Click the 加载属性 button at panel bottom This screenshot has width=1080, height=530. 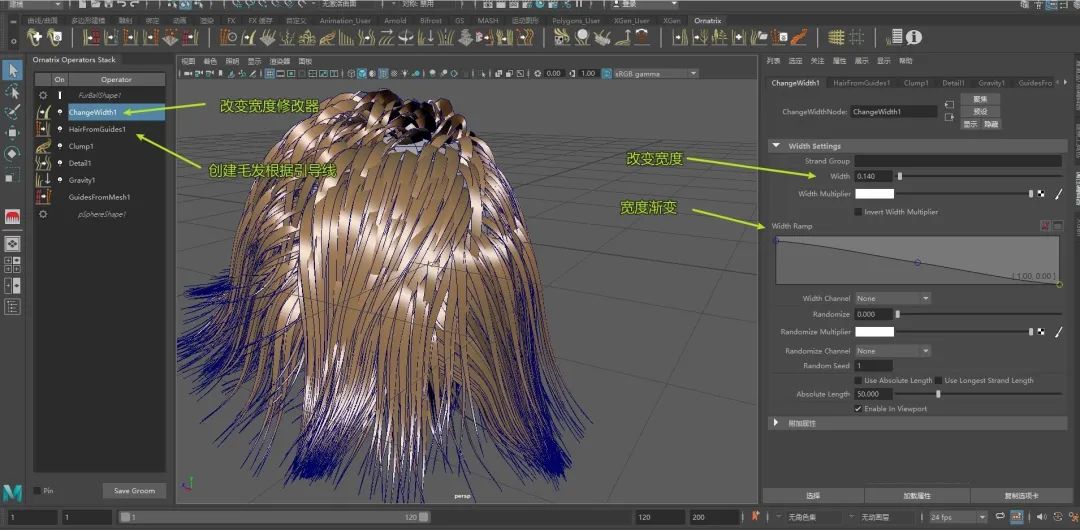[x=916, y=496]
